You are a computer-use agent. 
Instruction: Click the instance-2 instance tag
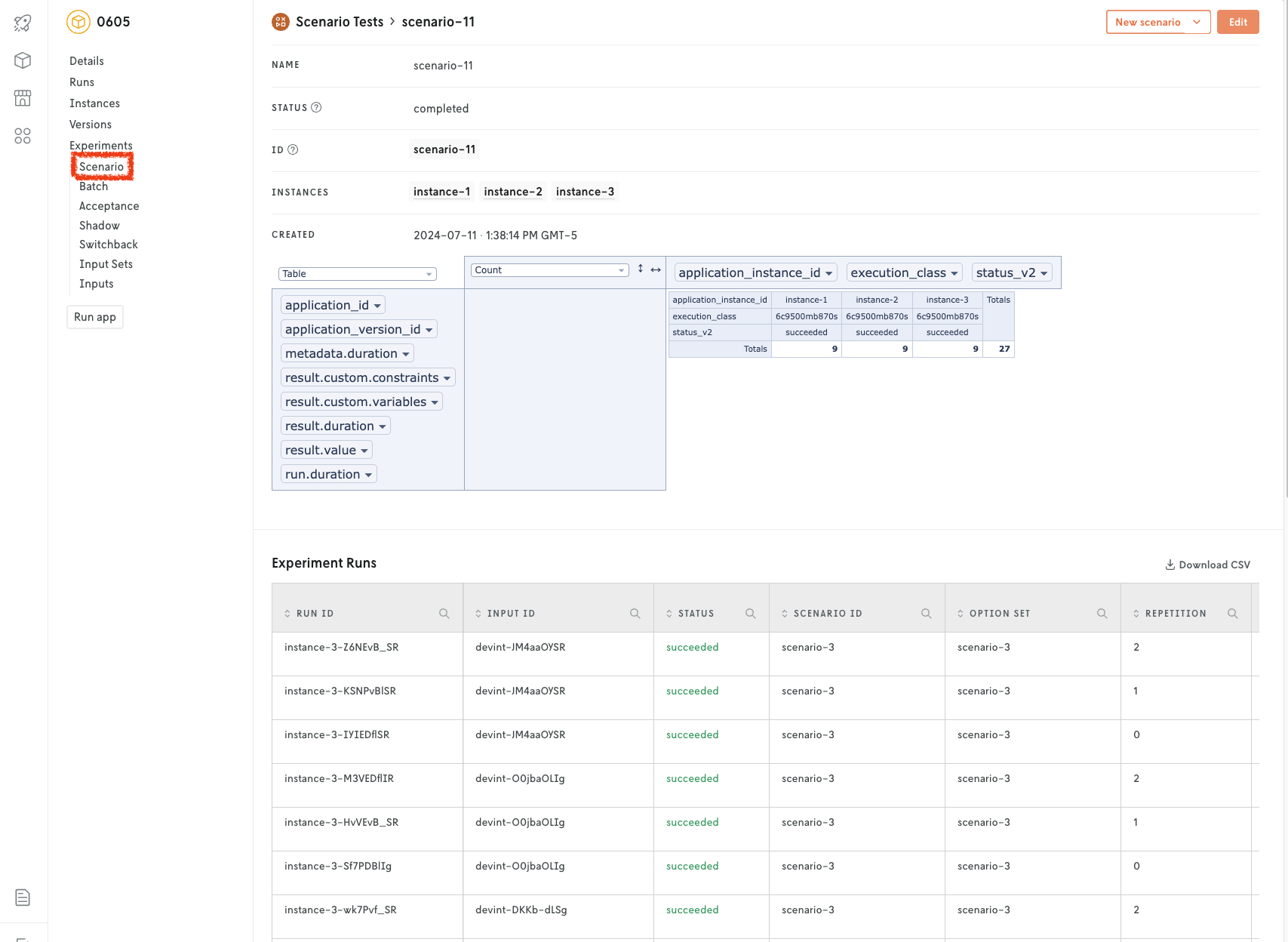513,192
